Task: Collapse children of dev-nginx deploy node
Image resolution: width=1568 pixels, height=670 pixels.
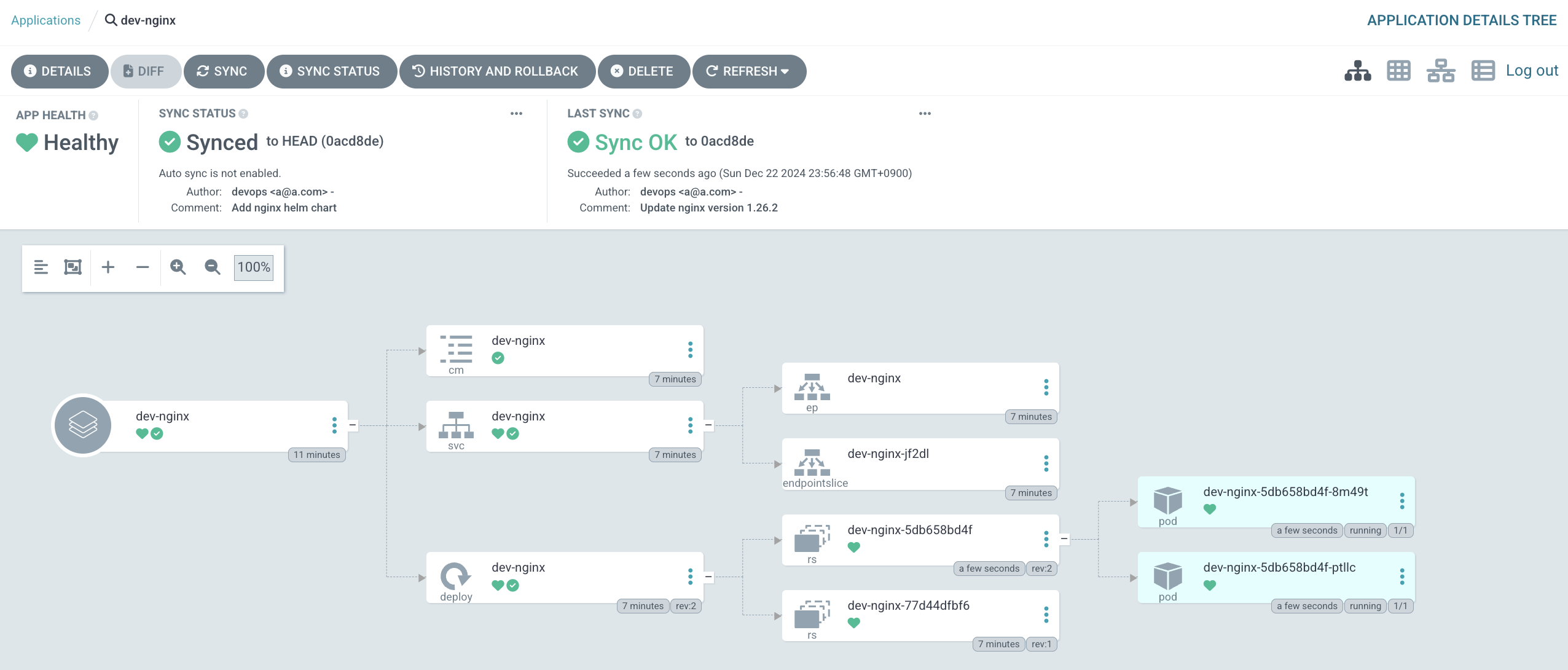Action: click(708, 577)
